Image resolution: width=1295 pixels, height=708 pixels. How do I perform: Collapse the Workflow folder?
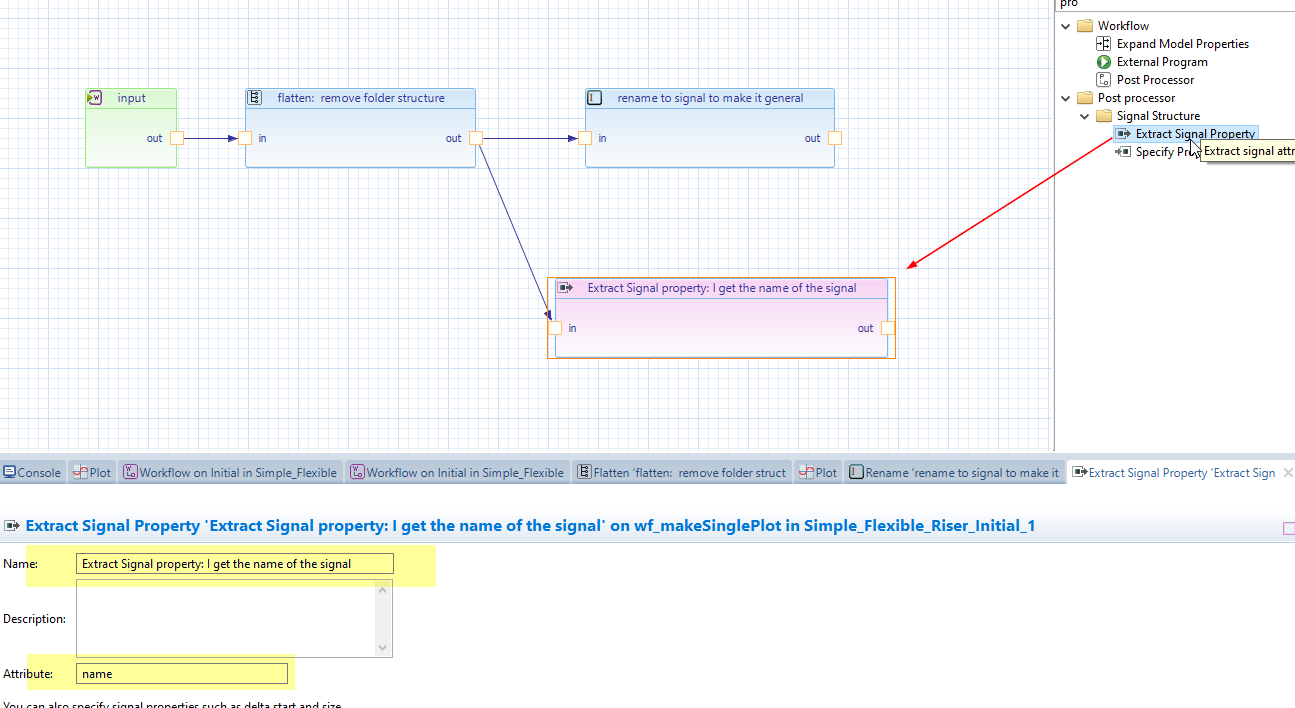point(1066,26)
